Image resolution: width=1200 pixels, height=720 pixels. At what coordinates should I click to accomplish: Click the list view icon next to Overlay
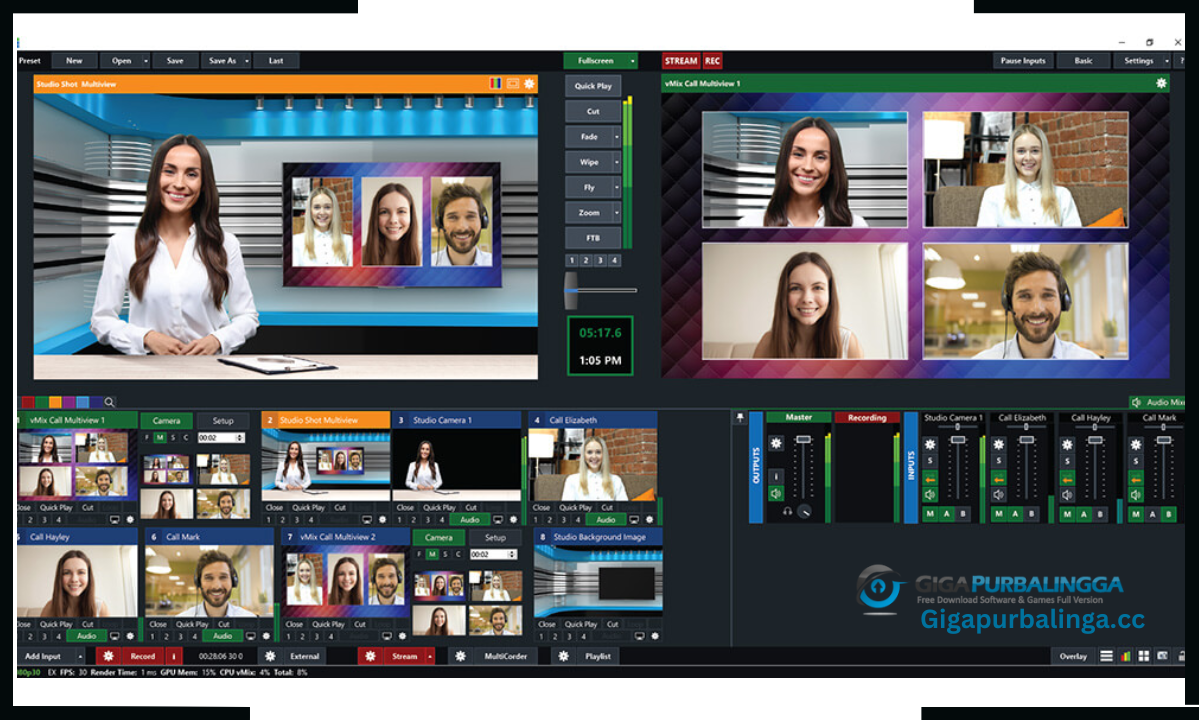point(1106,656)
